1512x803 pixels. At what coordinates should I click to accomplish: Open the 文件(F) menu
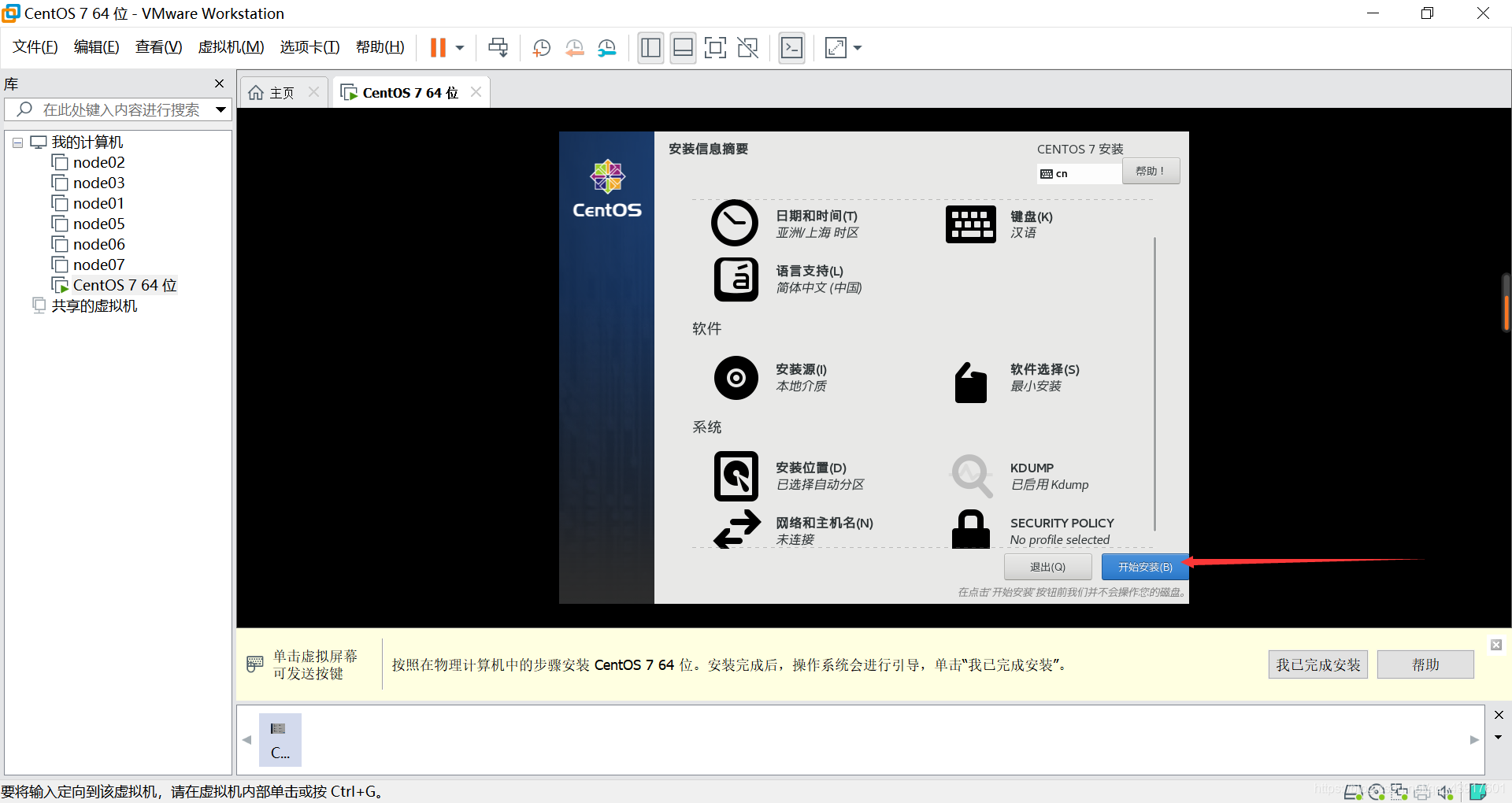pos(35,47)
